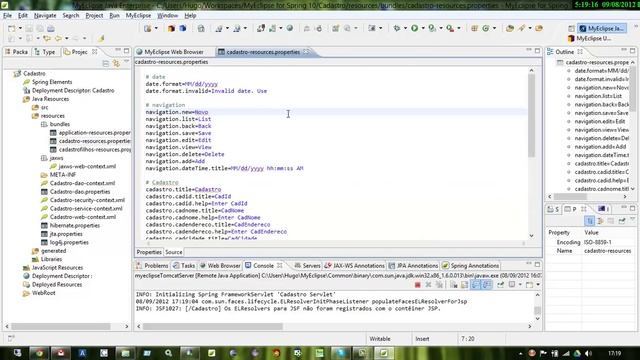Click the Project Explorer horizontal scrollbar
The height and width of the screenshot is (360, 640).
click(x=60, y=327)
